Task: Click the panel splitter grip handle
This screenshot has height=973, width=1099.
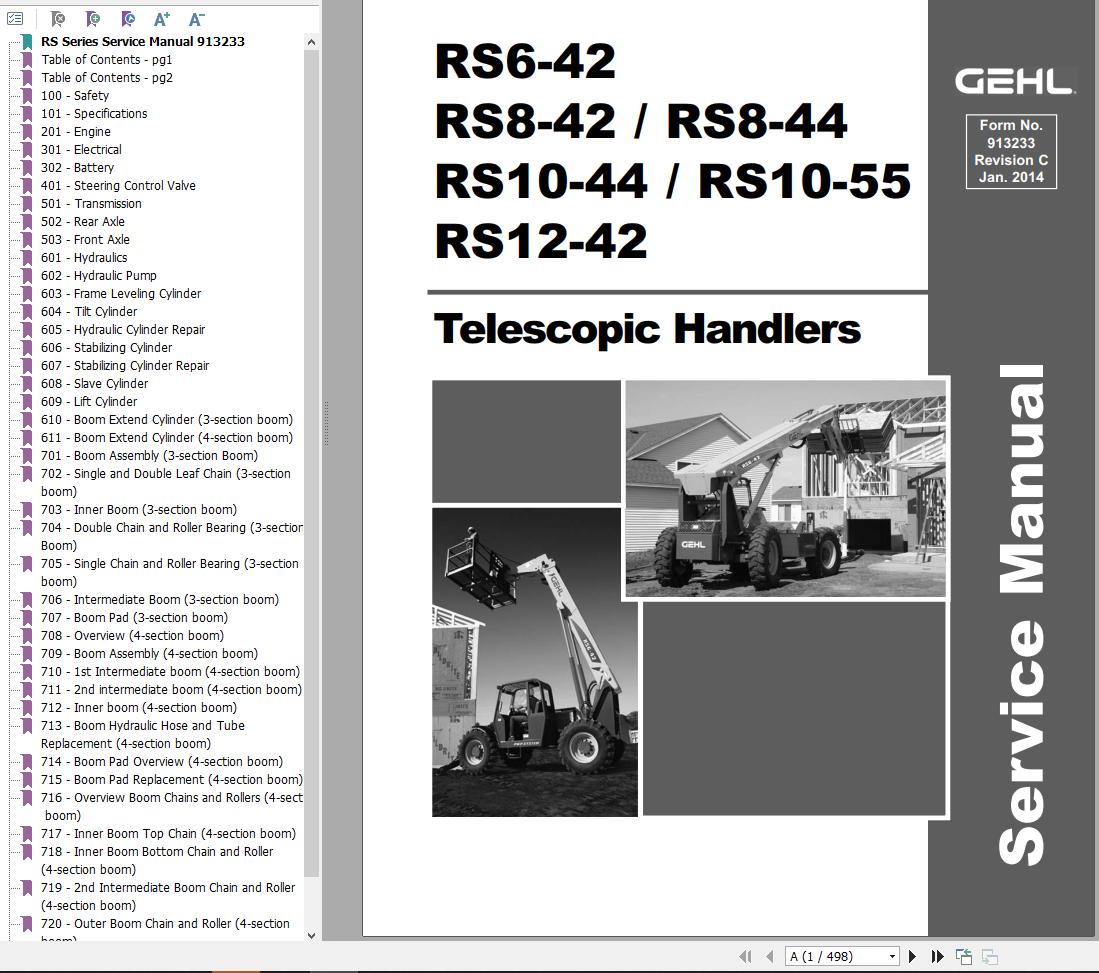Action: (325, 423)
